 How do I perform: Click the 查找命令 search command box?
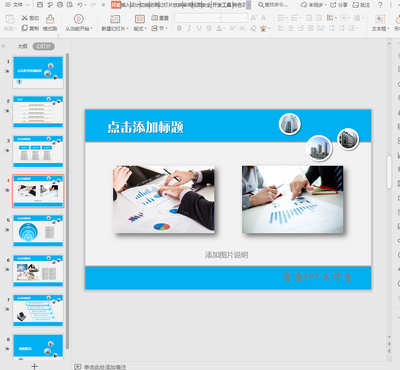(x=273, y=5)
